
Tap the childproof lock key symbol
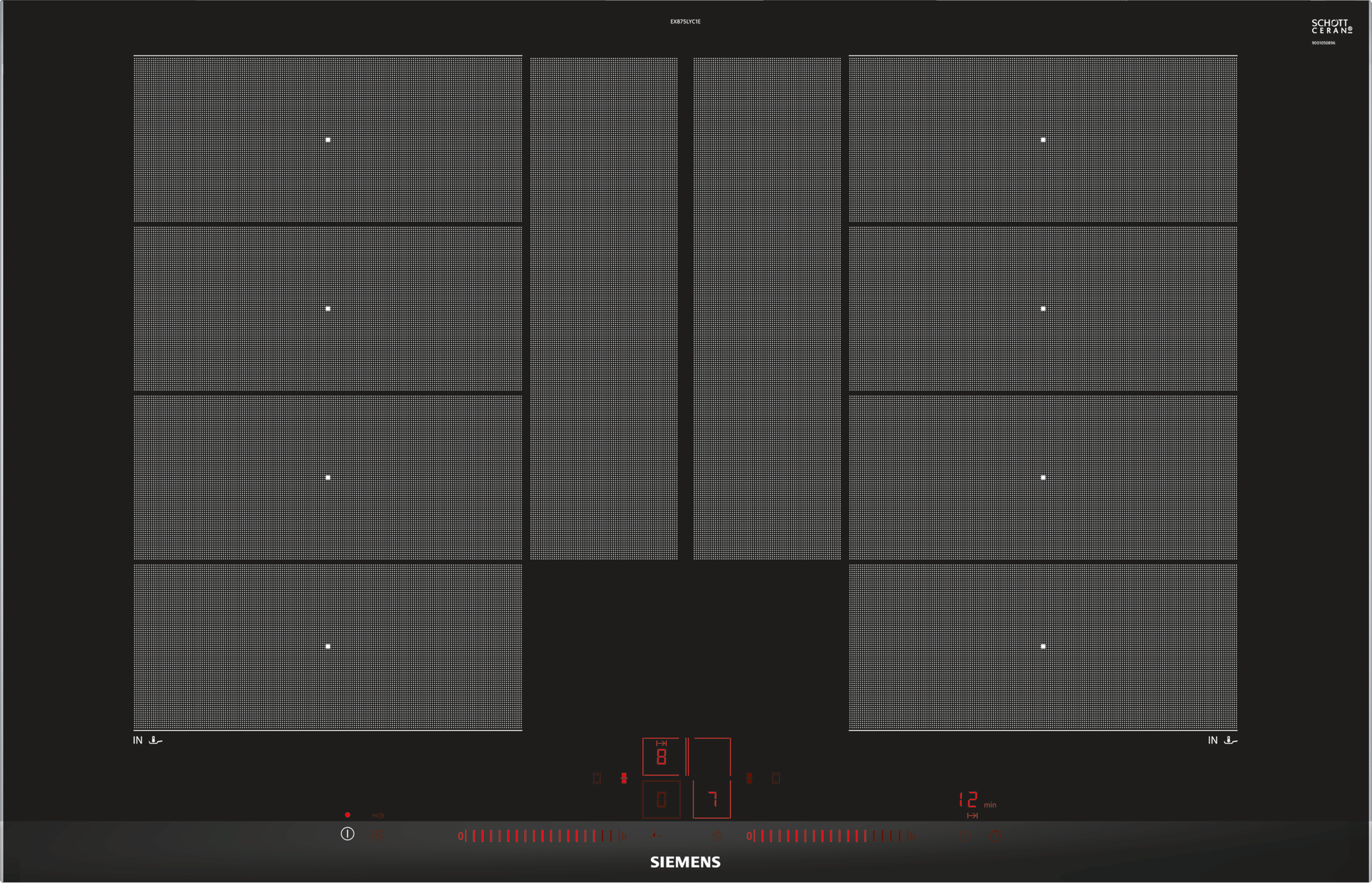click(x=378, y=815)
